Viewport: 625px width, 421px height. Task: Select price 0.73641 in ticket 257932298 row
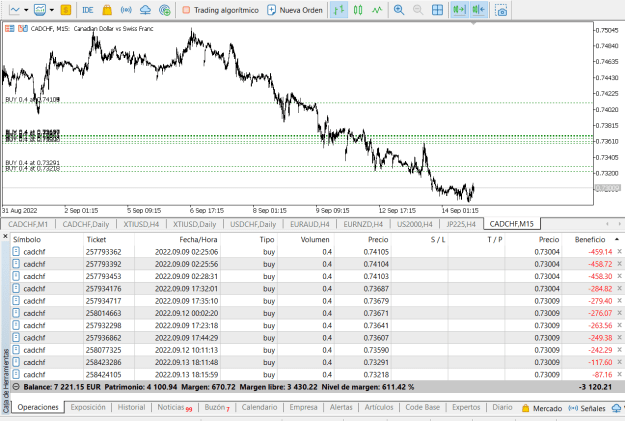(x=376, y=325)
